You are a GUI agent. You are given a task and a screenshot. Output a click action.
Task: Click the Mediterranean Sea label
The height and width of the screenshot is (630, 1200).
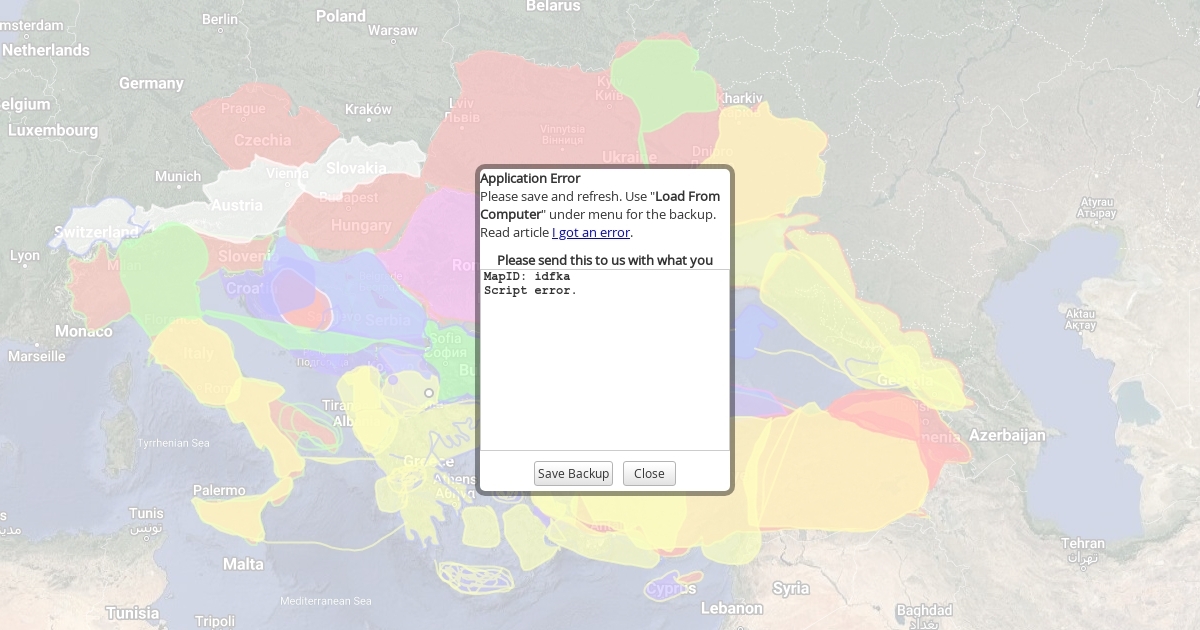pos(326,601)
